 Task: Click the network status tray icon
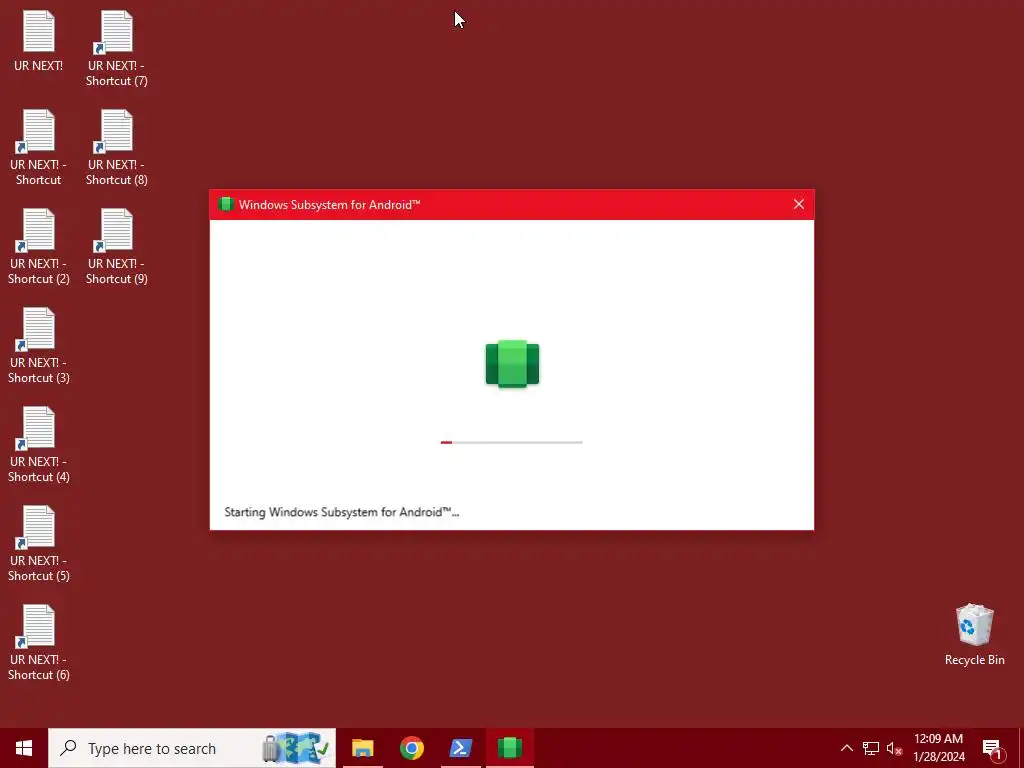[871, 748]
